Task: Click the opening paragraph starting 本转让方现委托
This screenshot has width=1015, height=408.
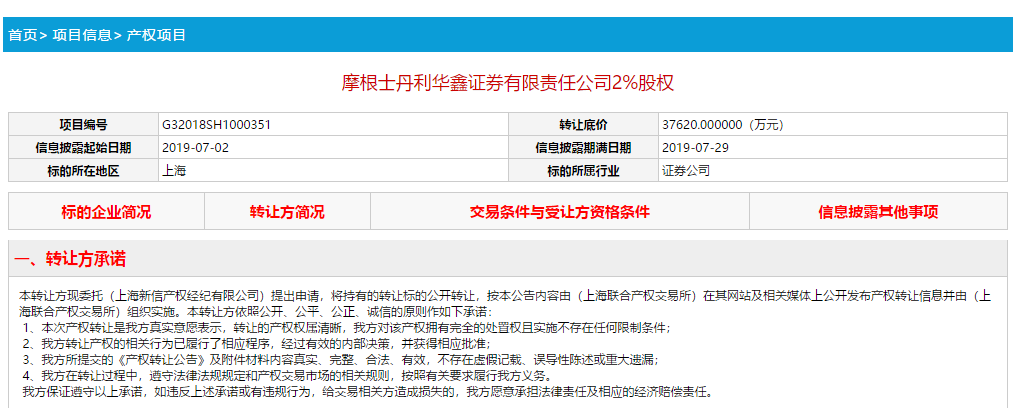Action: (x=505, y=304)
